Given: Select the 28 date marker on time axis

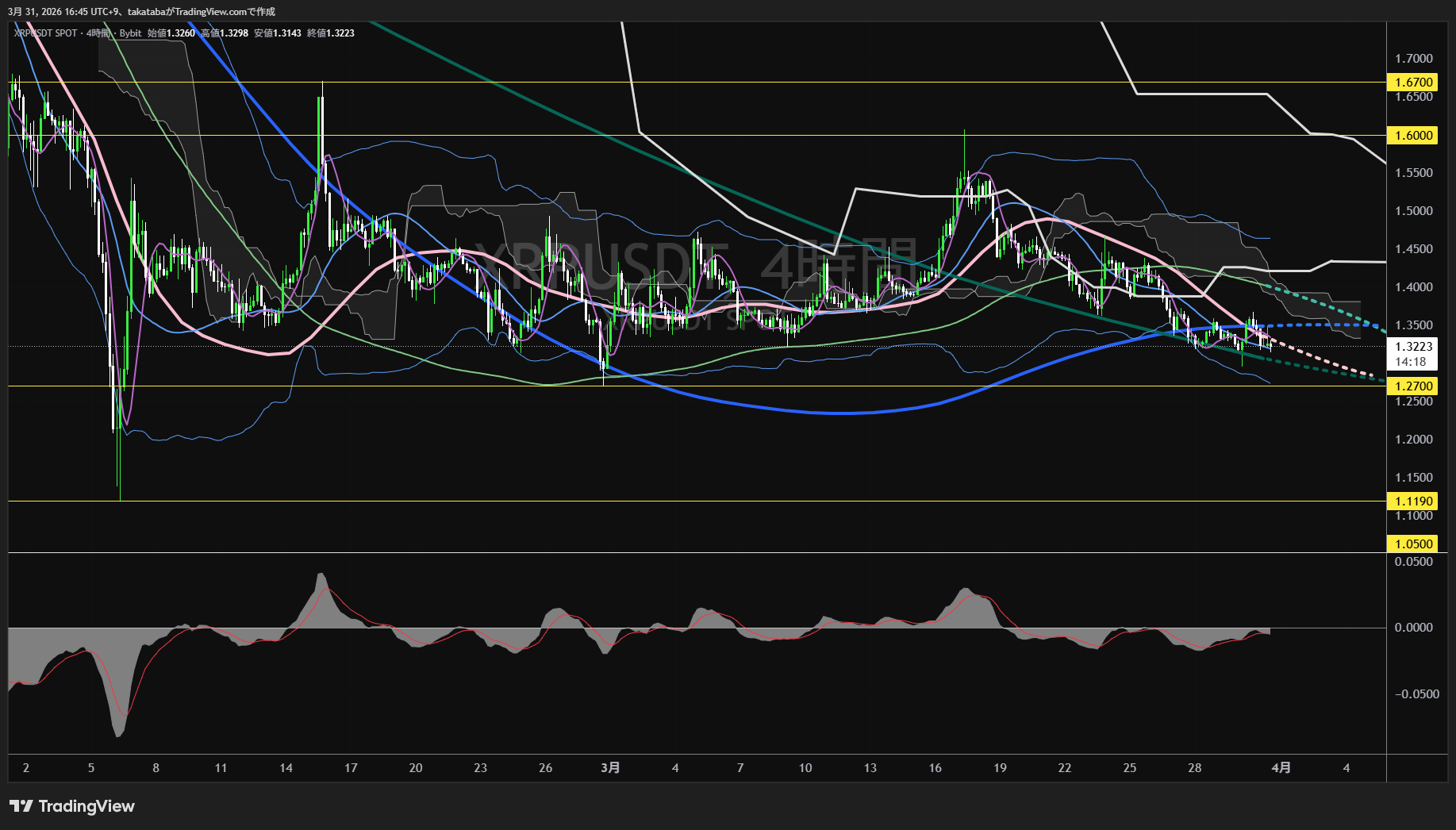Looking at the screenshot, I should 1194,767.
